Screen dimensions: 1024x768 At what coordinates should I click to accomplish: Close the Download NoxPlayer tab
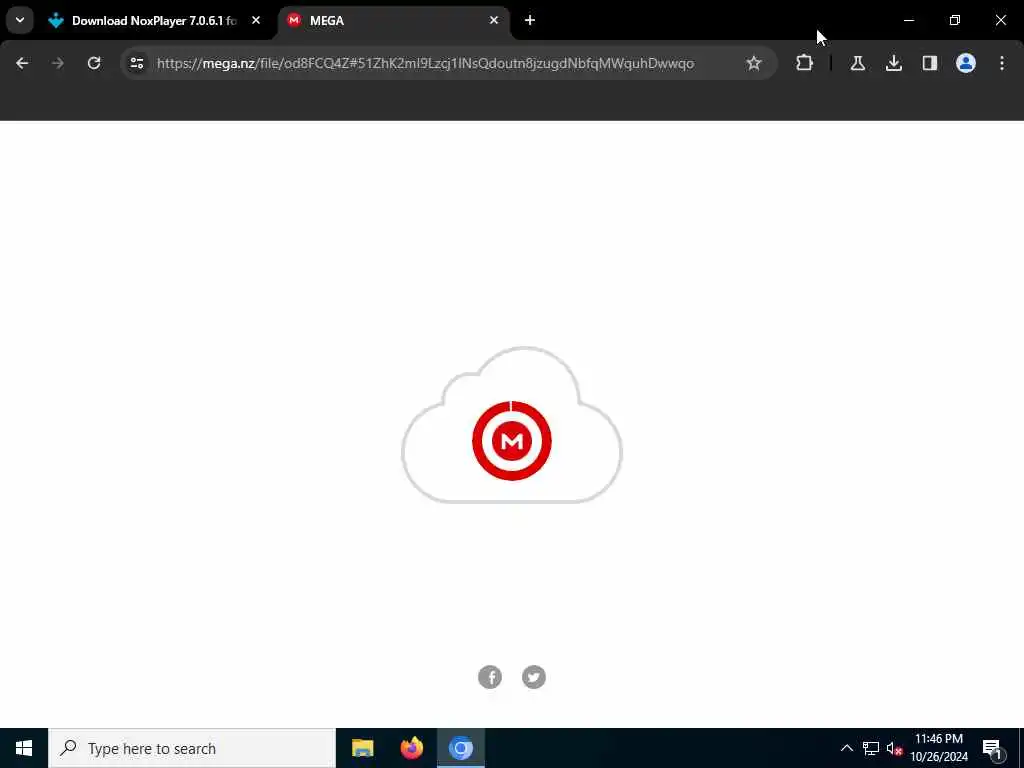coord(256,21)
